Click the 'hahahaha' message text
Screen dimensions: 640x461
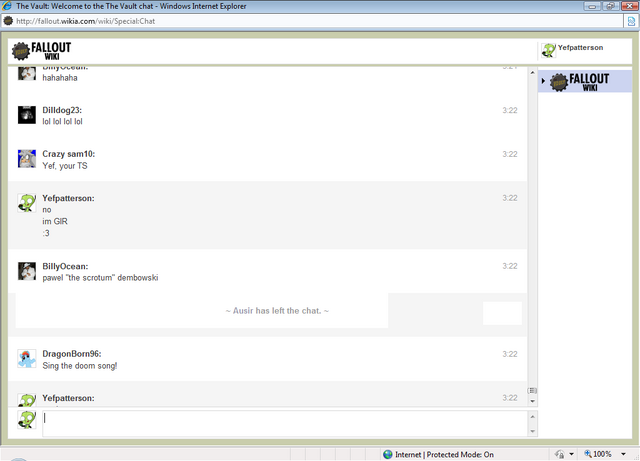tap(60, 78)
